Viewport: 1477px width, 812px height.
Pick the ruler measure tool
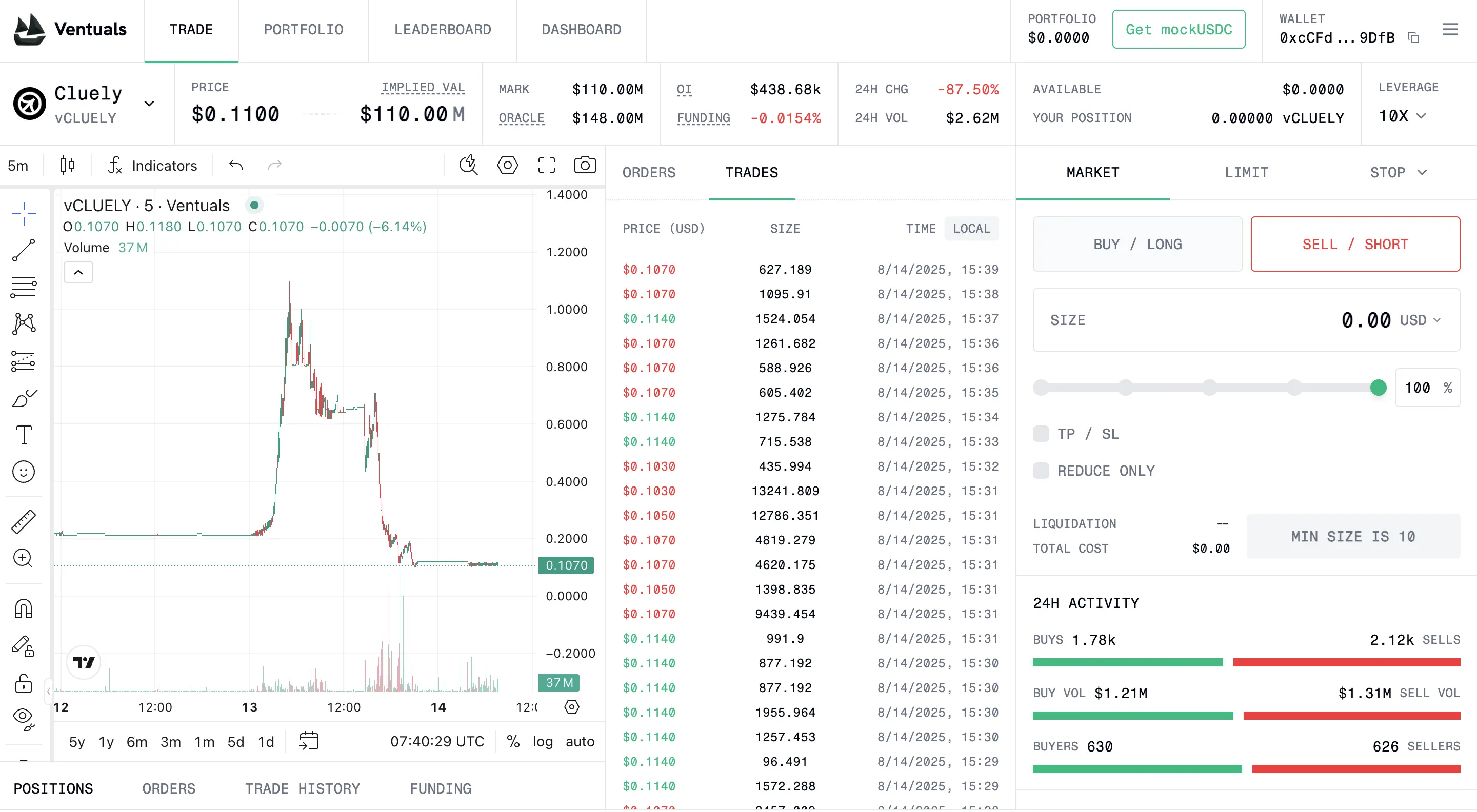(x=24, y=521)
